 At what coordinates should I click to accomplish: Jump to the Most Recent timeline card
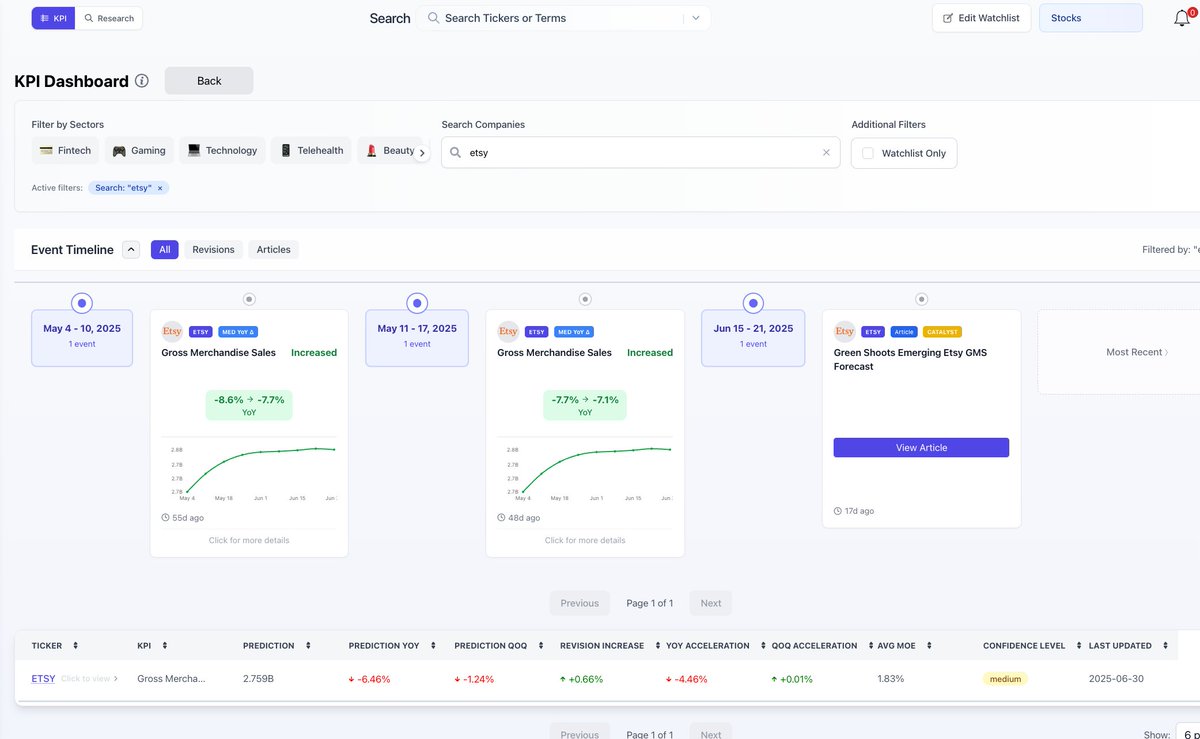click(x=1137, y=352)
